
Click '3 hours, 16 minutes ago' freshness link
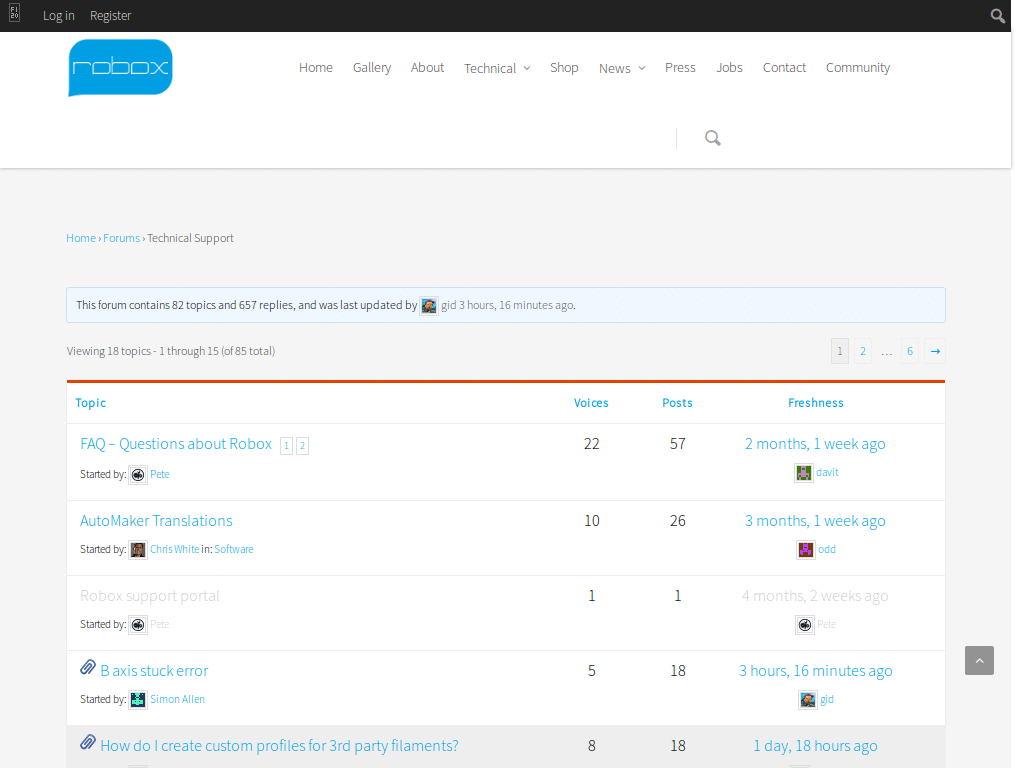tap(816, 671)
